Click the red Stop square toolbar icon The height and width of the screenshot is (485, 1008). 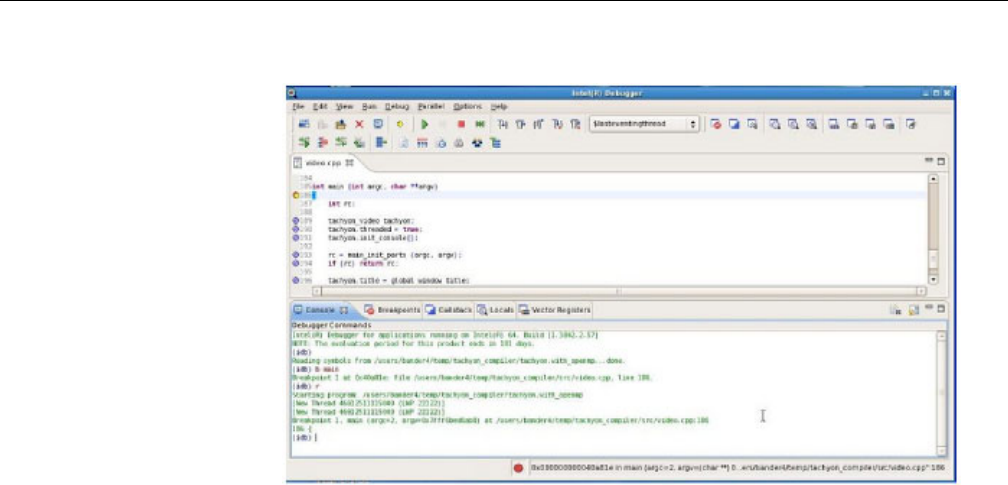click(x=461, y=124)
